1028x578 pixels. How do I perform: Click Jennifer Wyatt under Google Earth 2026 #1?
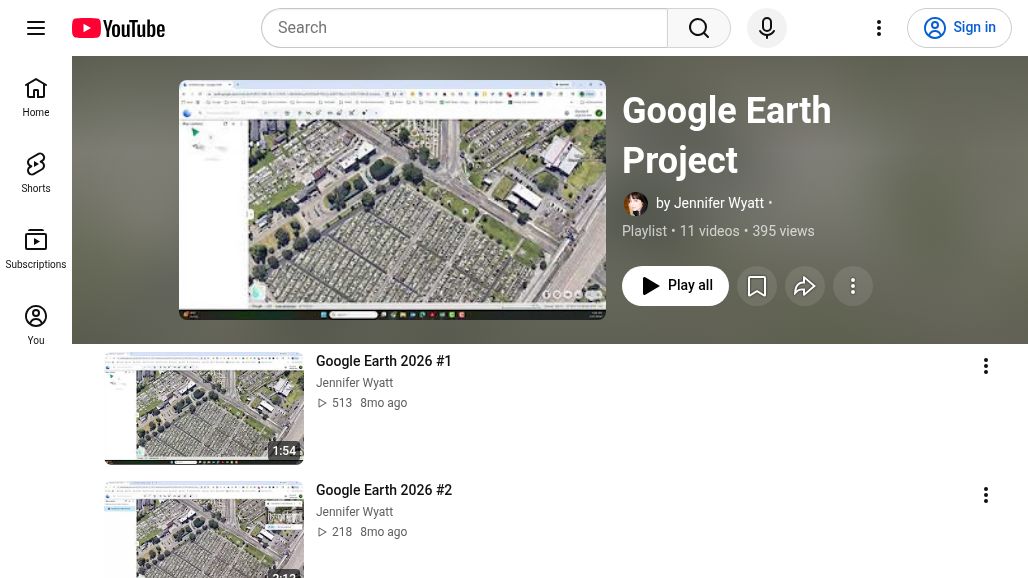355,383
